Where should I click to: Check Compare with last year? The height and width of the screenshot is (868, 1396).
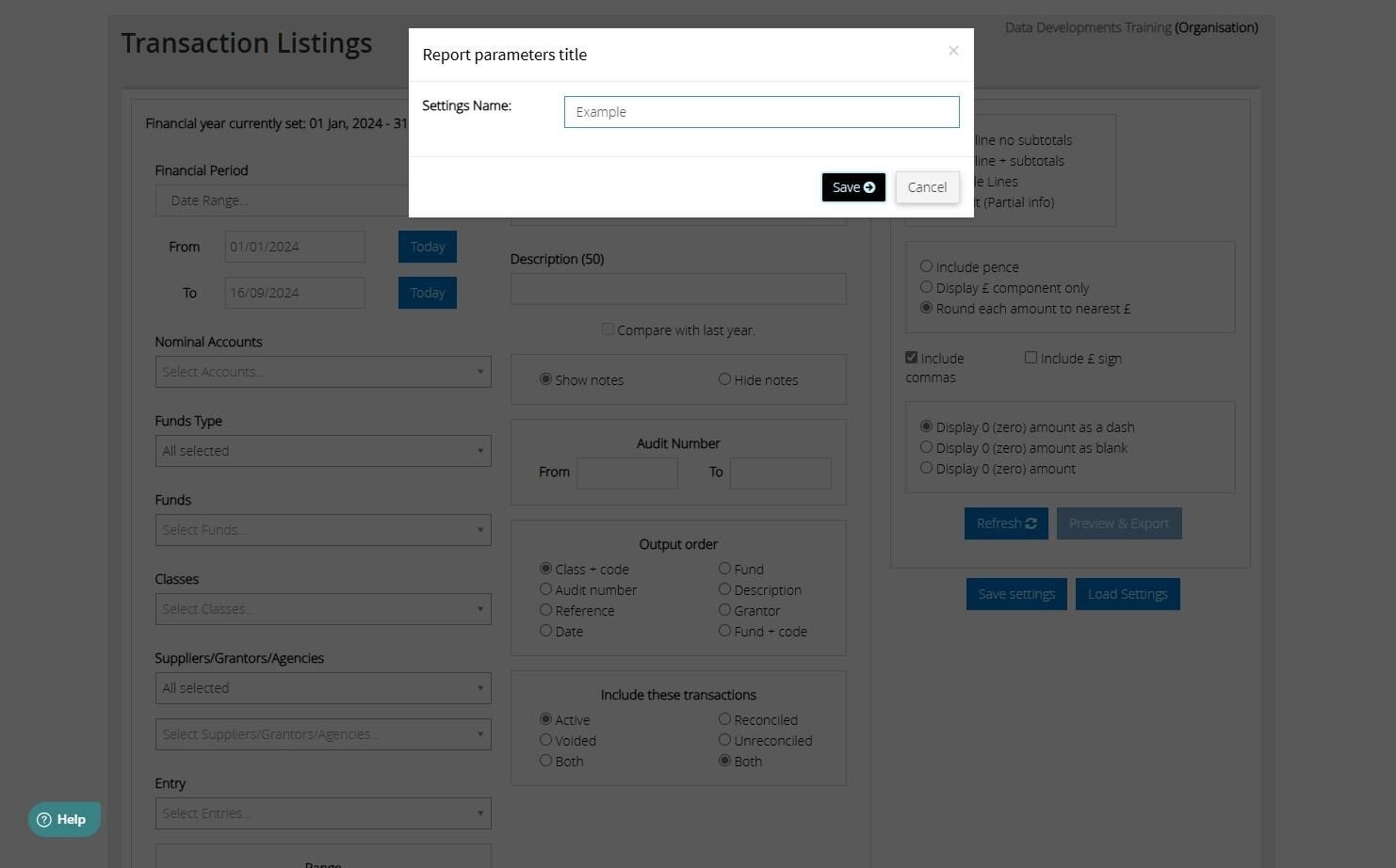(608, 330)
